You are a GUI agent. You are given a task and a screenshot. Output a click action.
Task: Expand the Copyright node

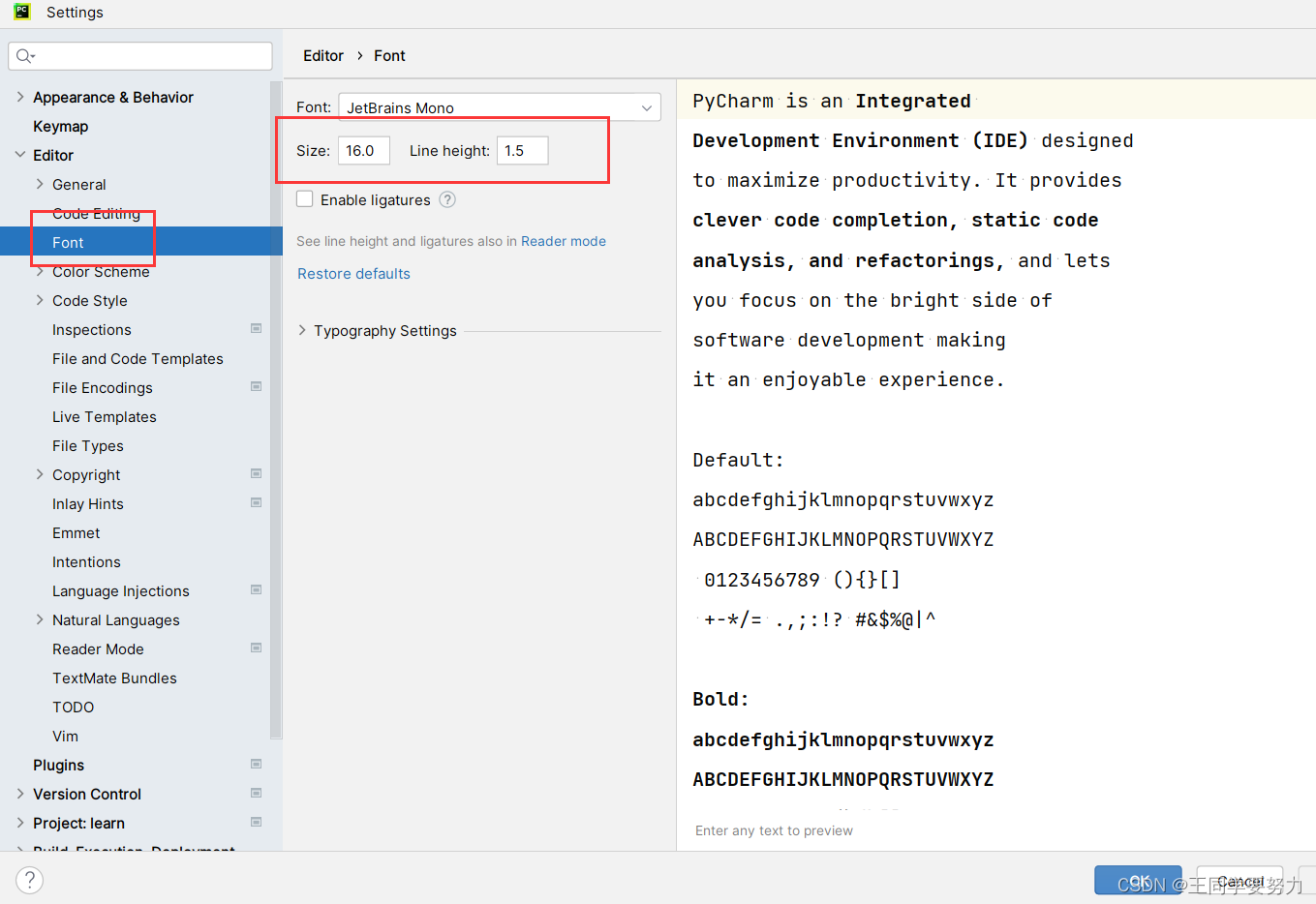point(40,474)
